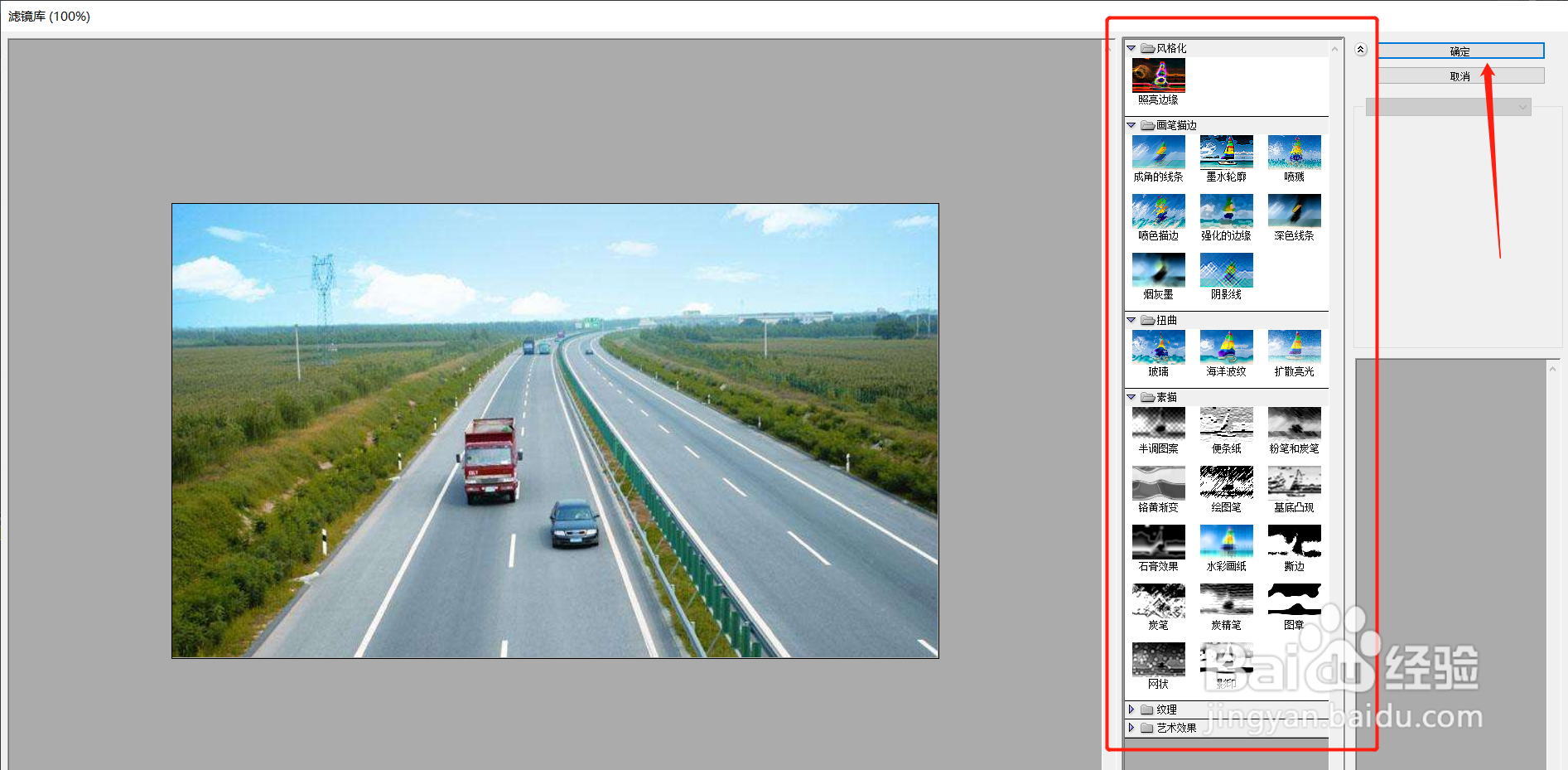This screenshot has height=770, width=1568.
Task: Choose the 强化的边缘 filter
Action: [x=1226, y=211]
